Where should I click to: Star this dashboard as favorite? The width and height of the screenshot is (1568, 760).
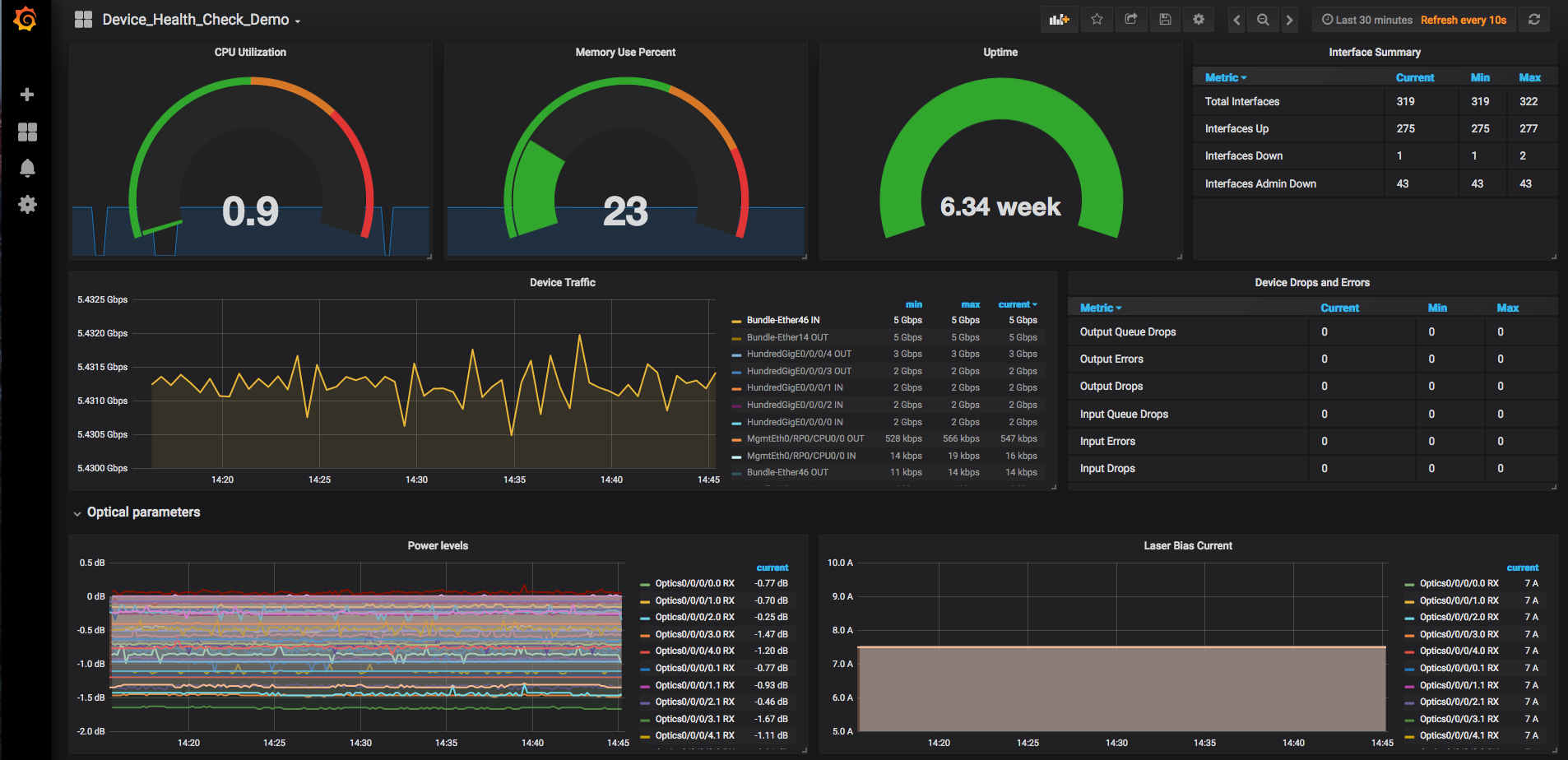coord(1097,20)
